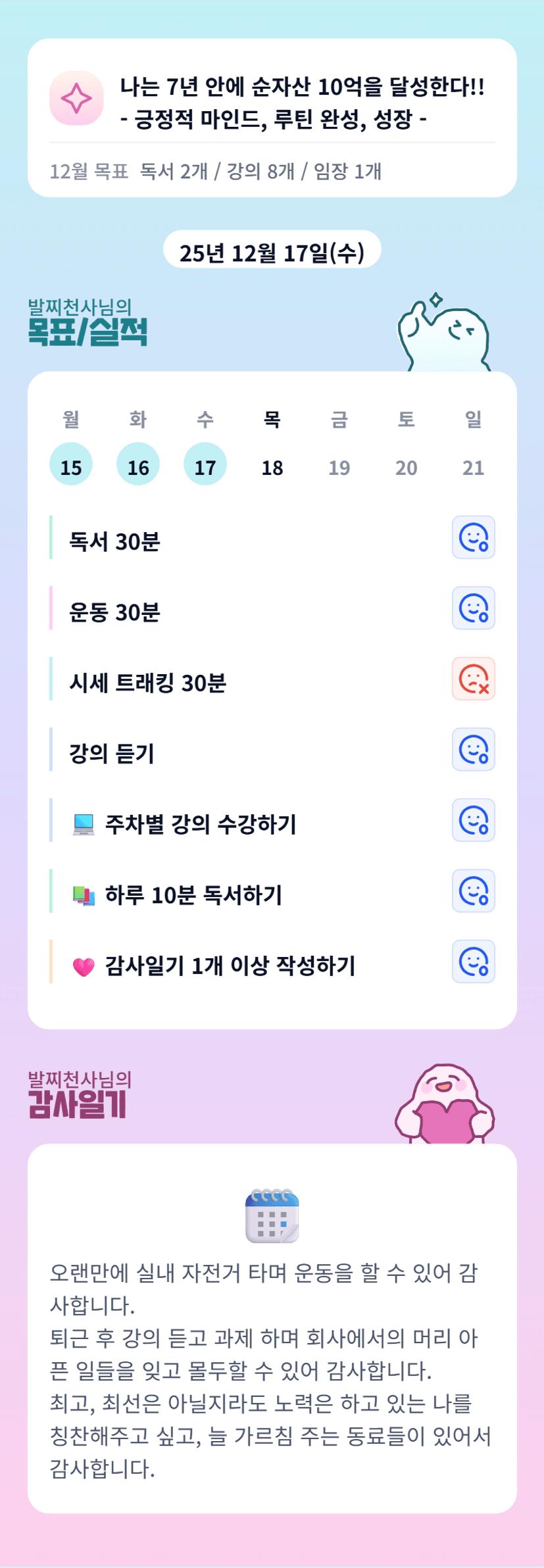Click the calendar icon in the gratitude journal card
Viewport: 544px width, 1568px height.
point(272,1215)
